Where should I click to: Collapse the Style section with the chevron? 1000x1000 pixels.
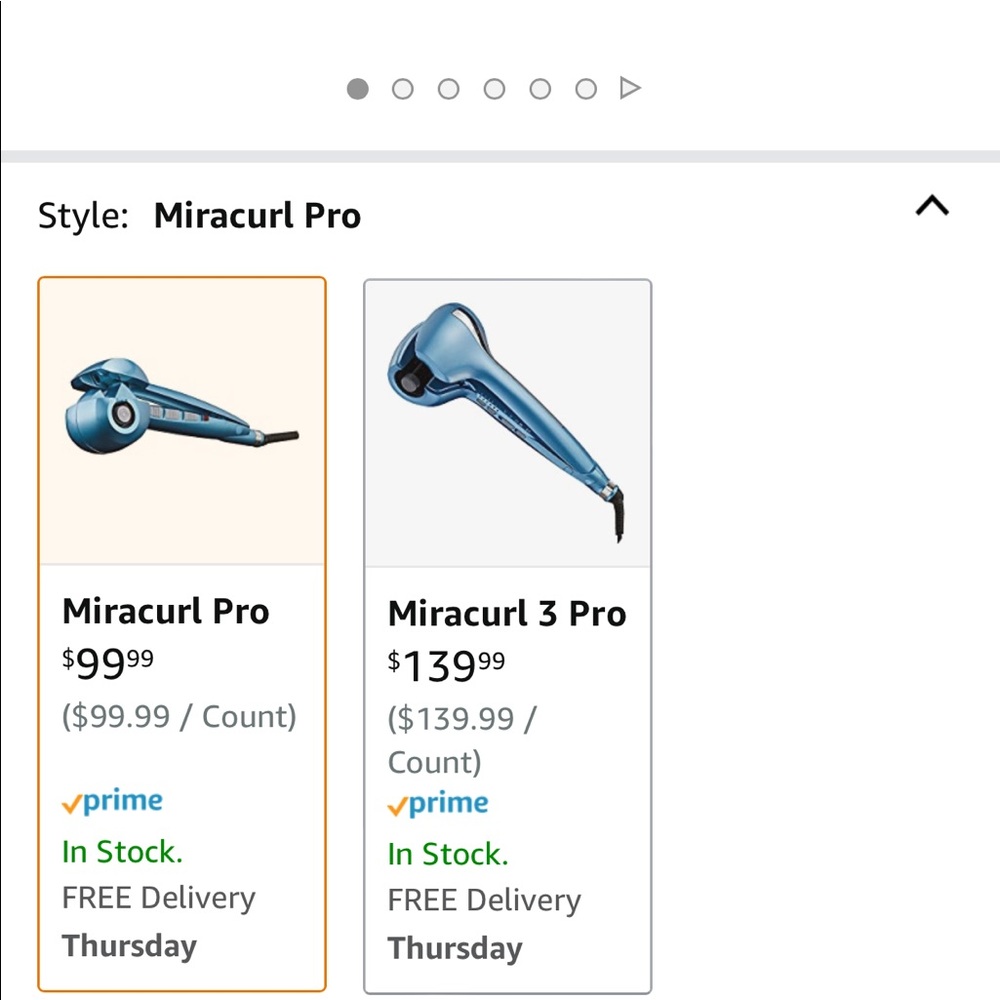pos(932,207)
